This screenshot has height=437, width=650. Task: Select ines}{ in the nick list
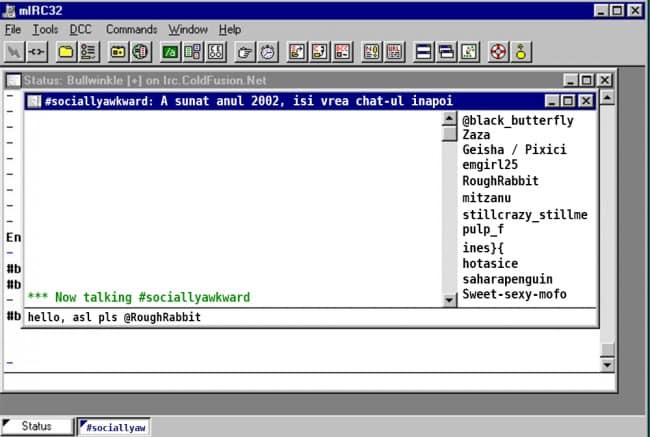point(483,248)
